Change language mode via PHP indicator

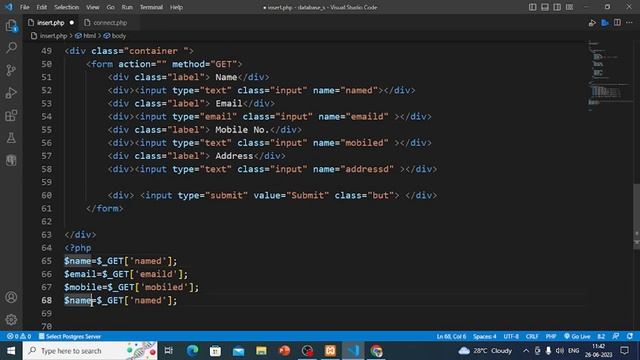click(x=551, y=336)
